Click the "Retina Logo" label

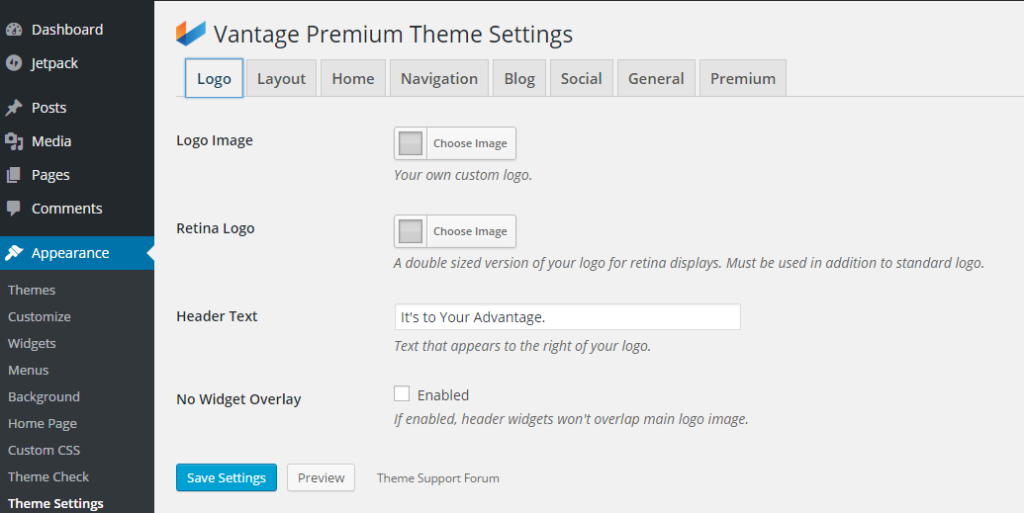coord(216,228)
